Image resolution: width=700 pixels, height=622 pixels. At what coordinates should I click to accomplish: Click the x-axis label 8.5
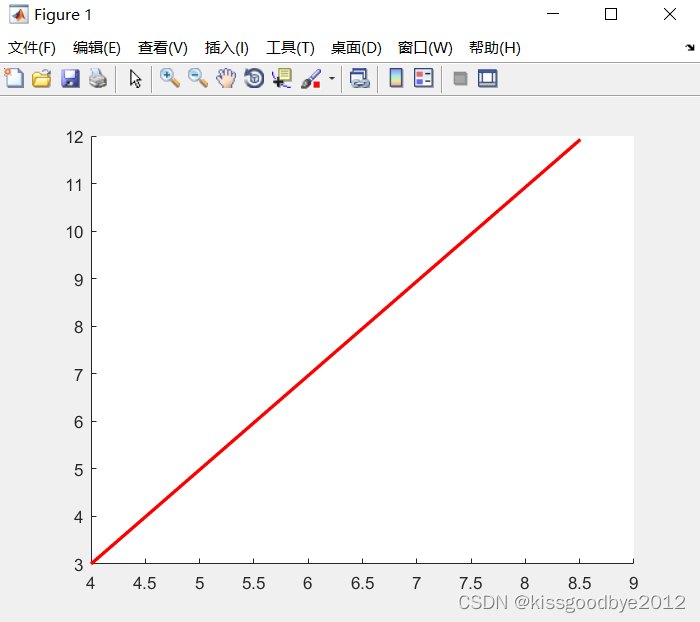(579, 583)
